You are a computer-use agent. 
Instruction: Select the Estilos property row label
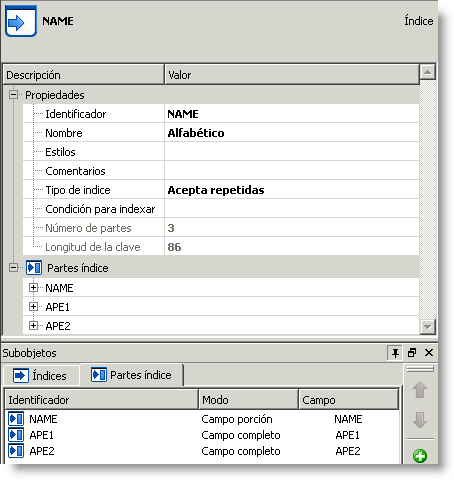click(60, 152)
